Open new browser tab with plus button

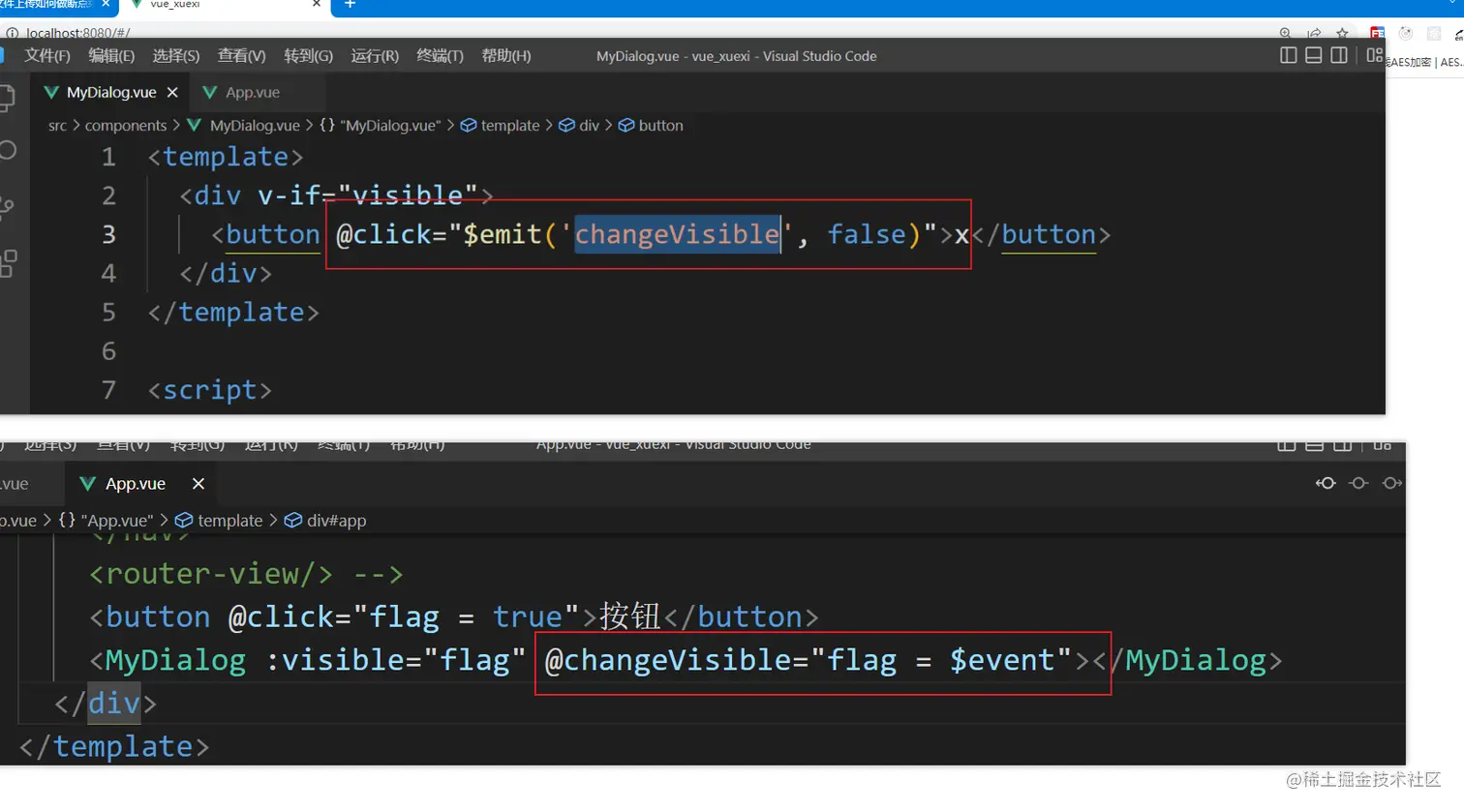350,5
